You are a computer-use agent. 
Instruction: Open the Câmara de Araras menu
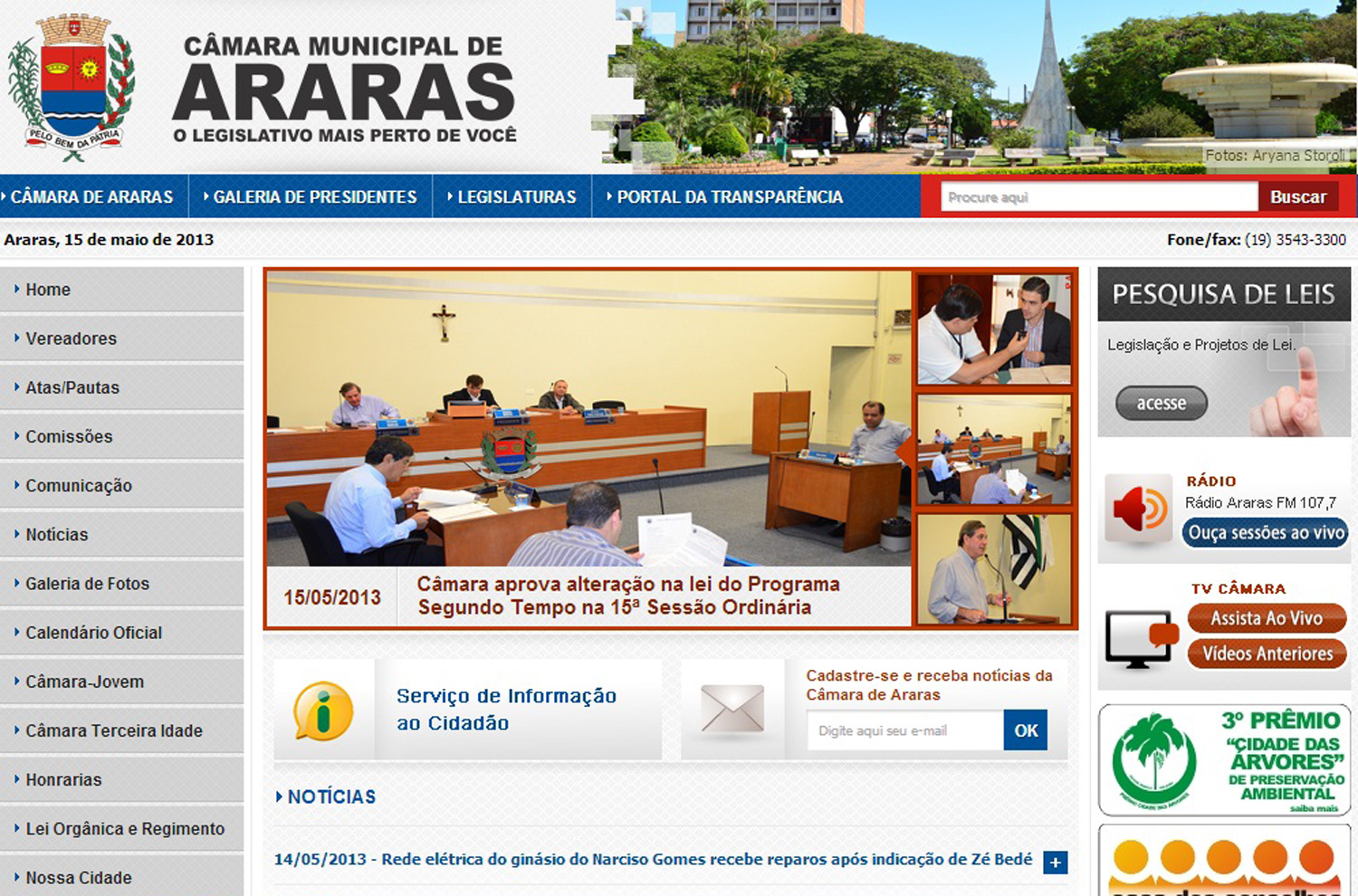point(91,196)
